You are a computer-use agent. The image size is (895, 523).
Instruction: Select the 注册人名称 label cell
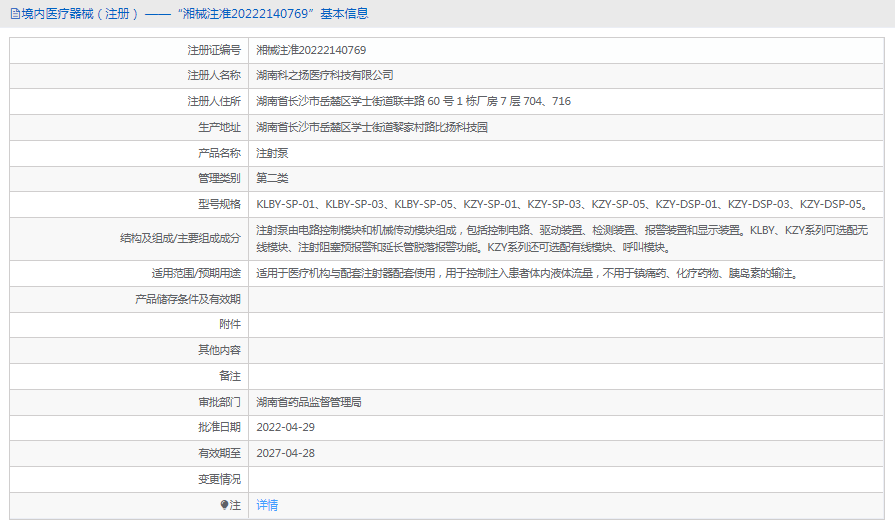click(129, 75)
